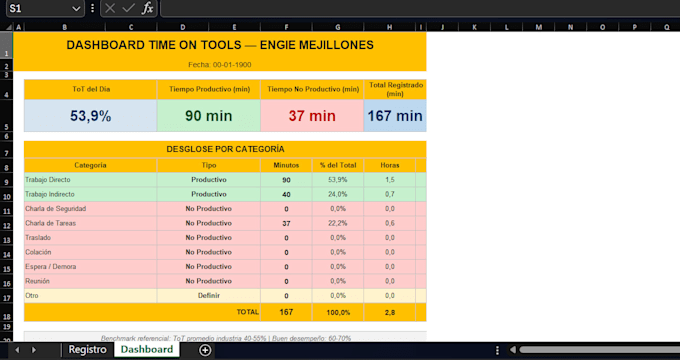680x360 pixels.
Task: Select the Traslado category cell
Action: point(91,238)
